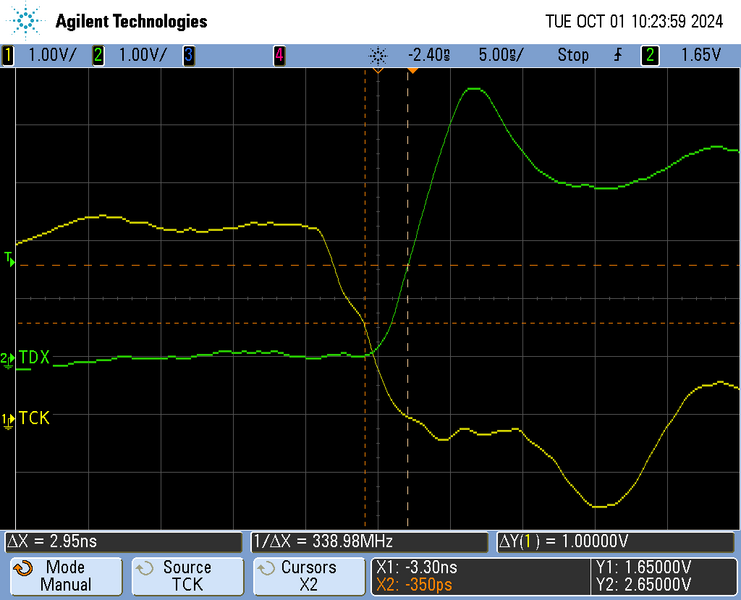This screenshot has width=741, height=600.
Task: Click the pink channel 4 indicator badge
Action: [279, 55]
